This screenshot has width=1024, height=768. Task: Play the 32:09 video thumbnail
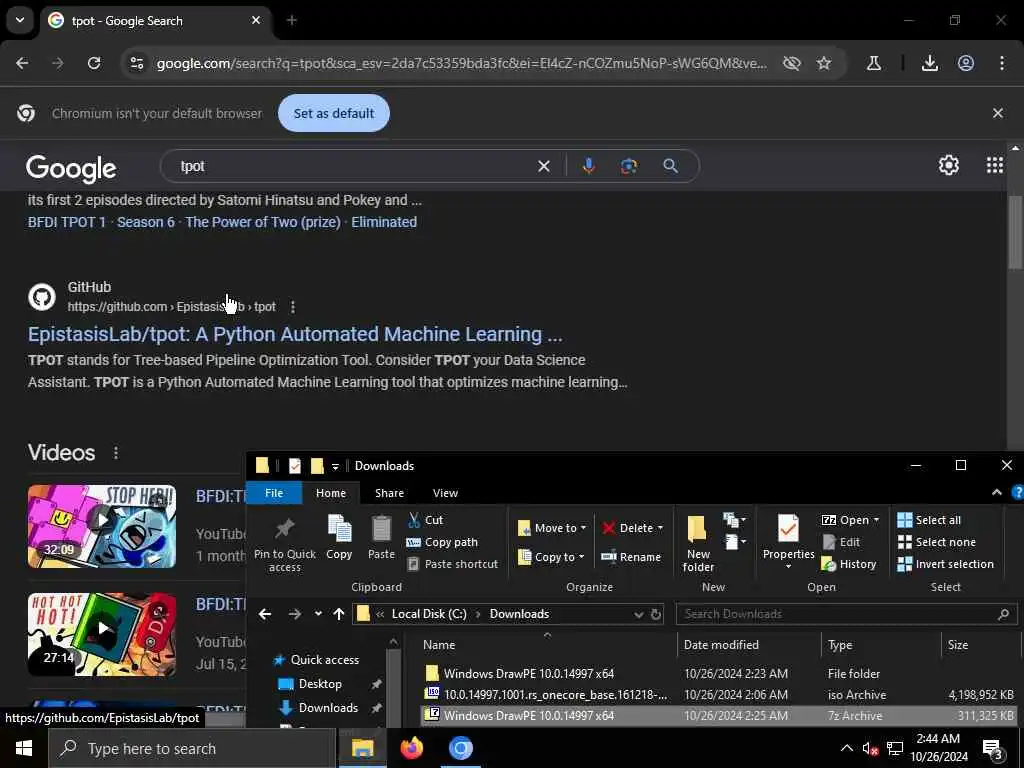tap(102, 526)
